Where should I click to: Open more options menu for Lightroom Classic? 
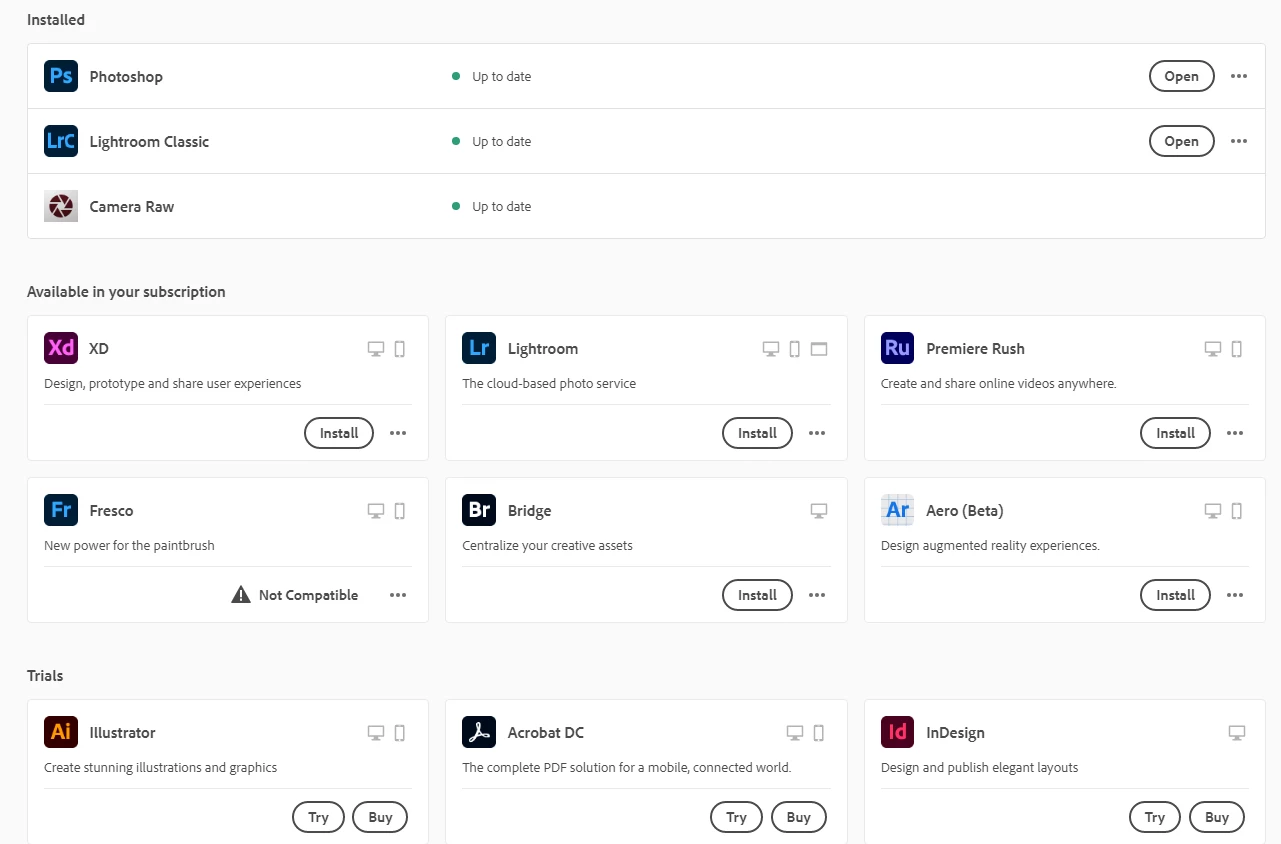[x=1239, y=141]
